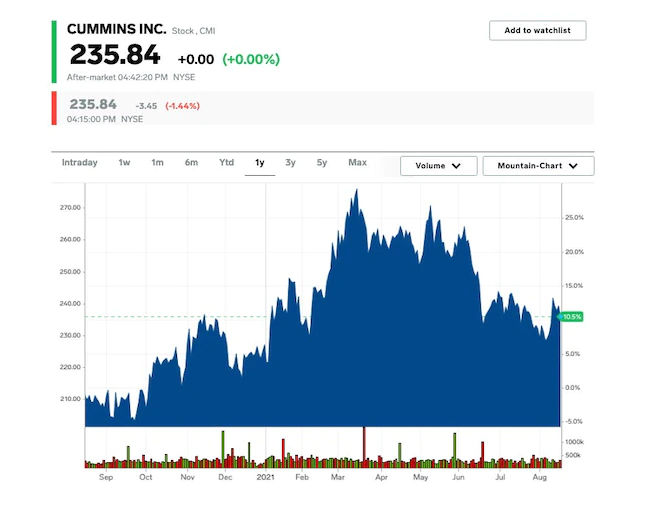The width and height of the screenshot is (660, 526).
Task: Click the Dec month axis label
Action: click(225, 477)
